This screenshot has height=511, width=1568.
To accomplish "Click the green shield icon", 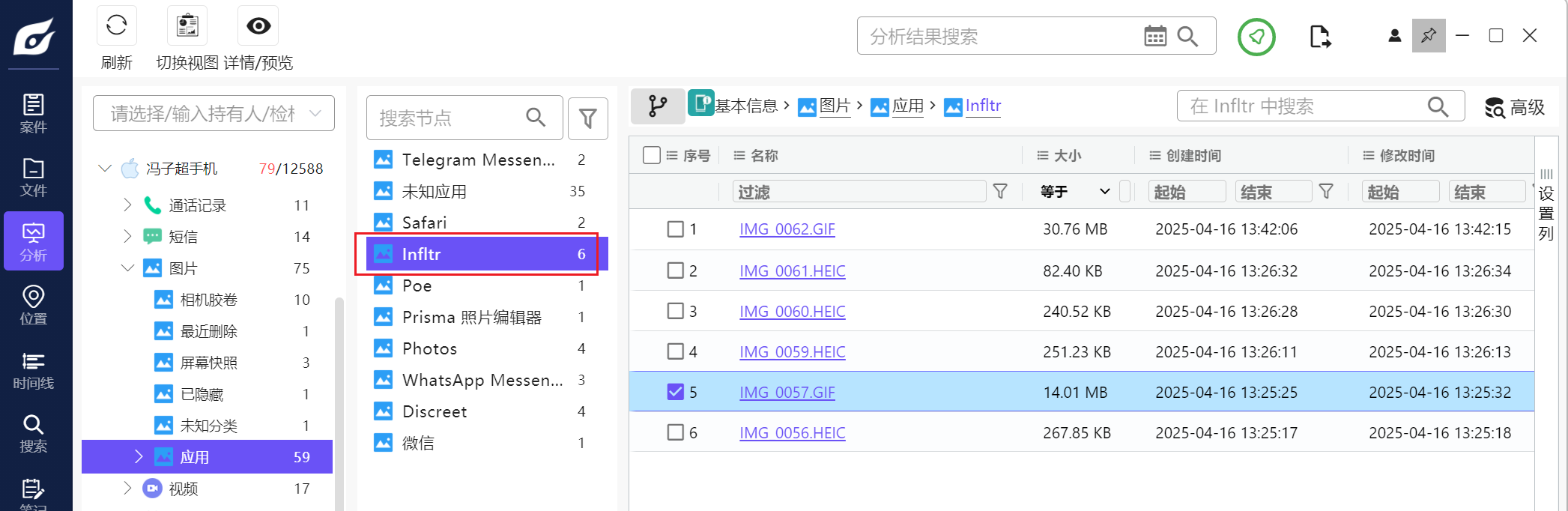I will click(x=1256, y=37).
